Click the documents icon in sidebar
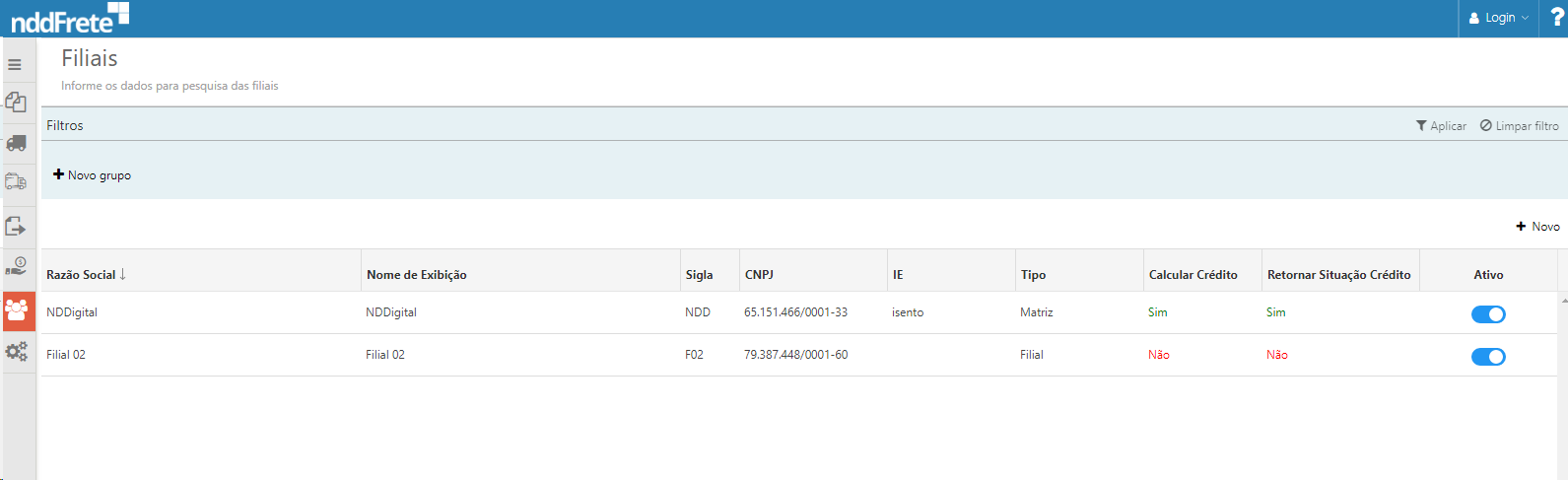This screenshot has width=1568, height=480. (16, 103)
